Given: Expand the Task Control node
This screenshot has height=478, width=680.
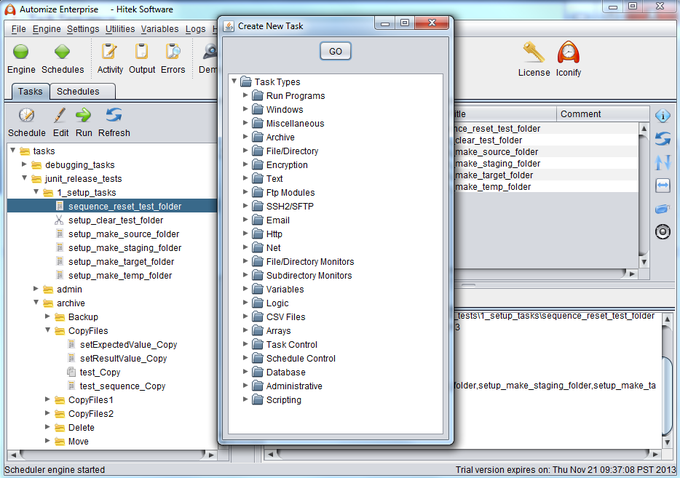Looking at the screenshot, I should pyautogui.click(x=245, y=344).
